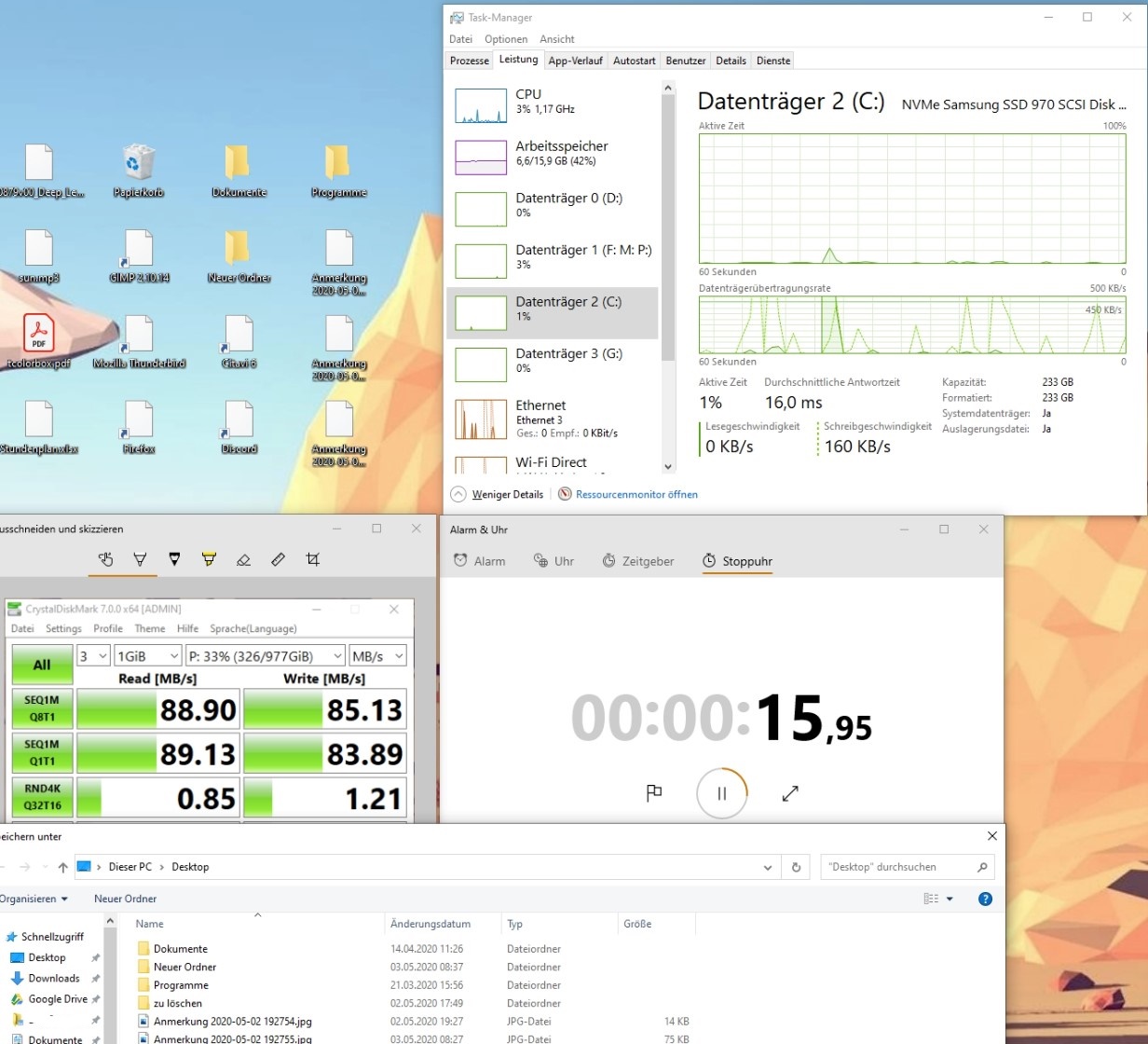The height and width of the screenshot is (1044, 1148).
Task: Sort files by the Änderungsdatum column header
Action: [x=443, y=924]
